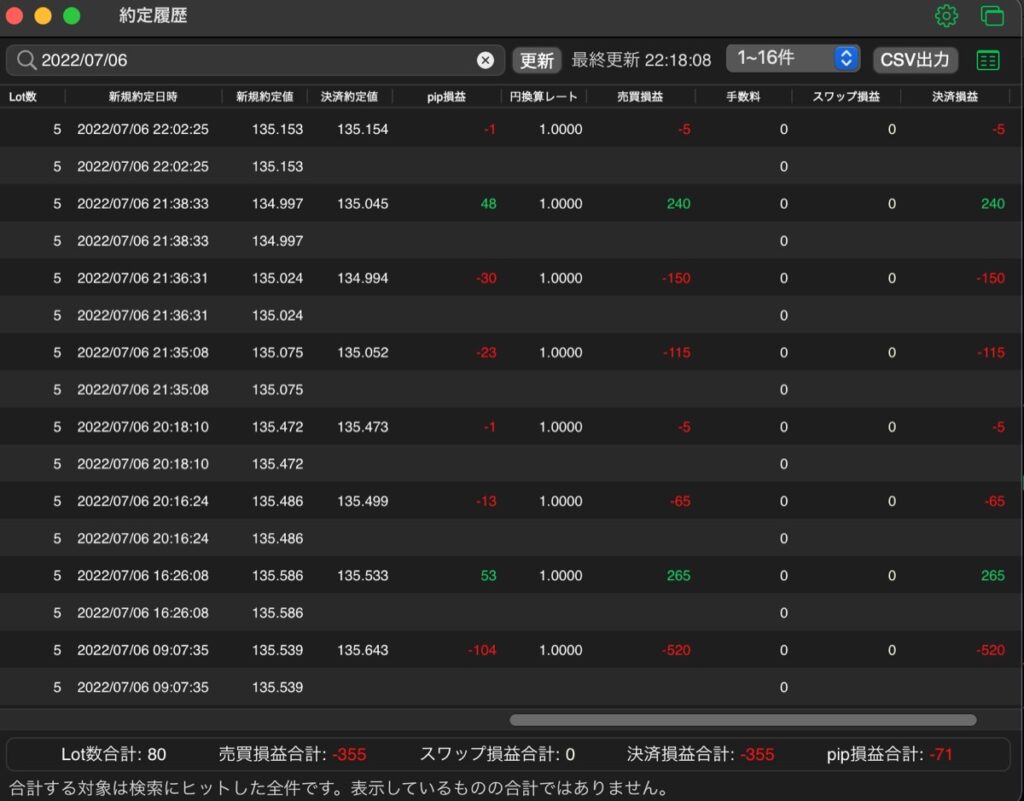This screenshot has width=1024, height=801.
Task: Select the row with -520 loss
Action: point(512,650)
